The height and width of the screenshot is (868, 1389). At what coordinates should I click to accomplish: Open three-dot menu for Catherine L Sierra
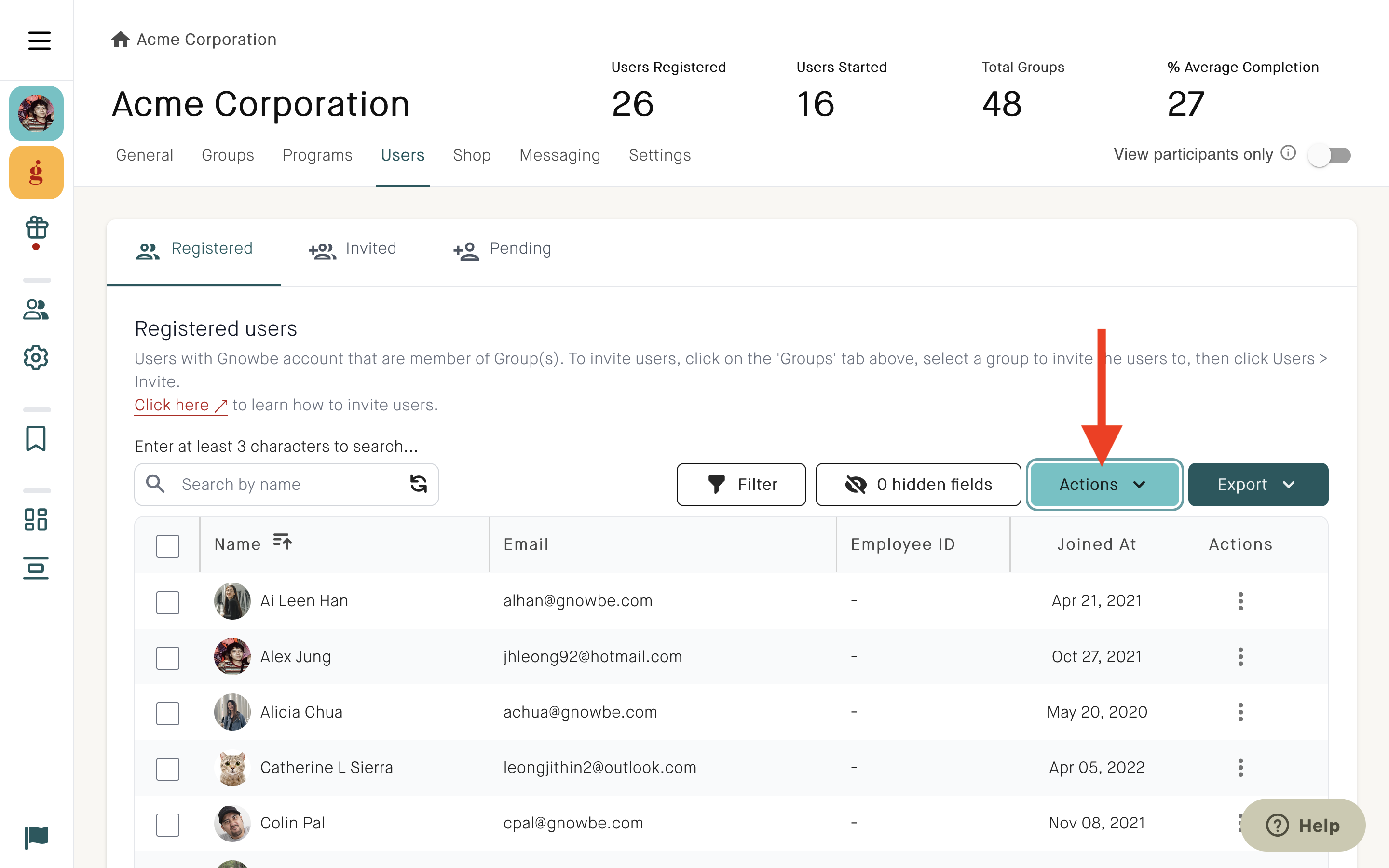point(1240,768)
